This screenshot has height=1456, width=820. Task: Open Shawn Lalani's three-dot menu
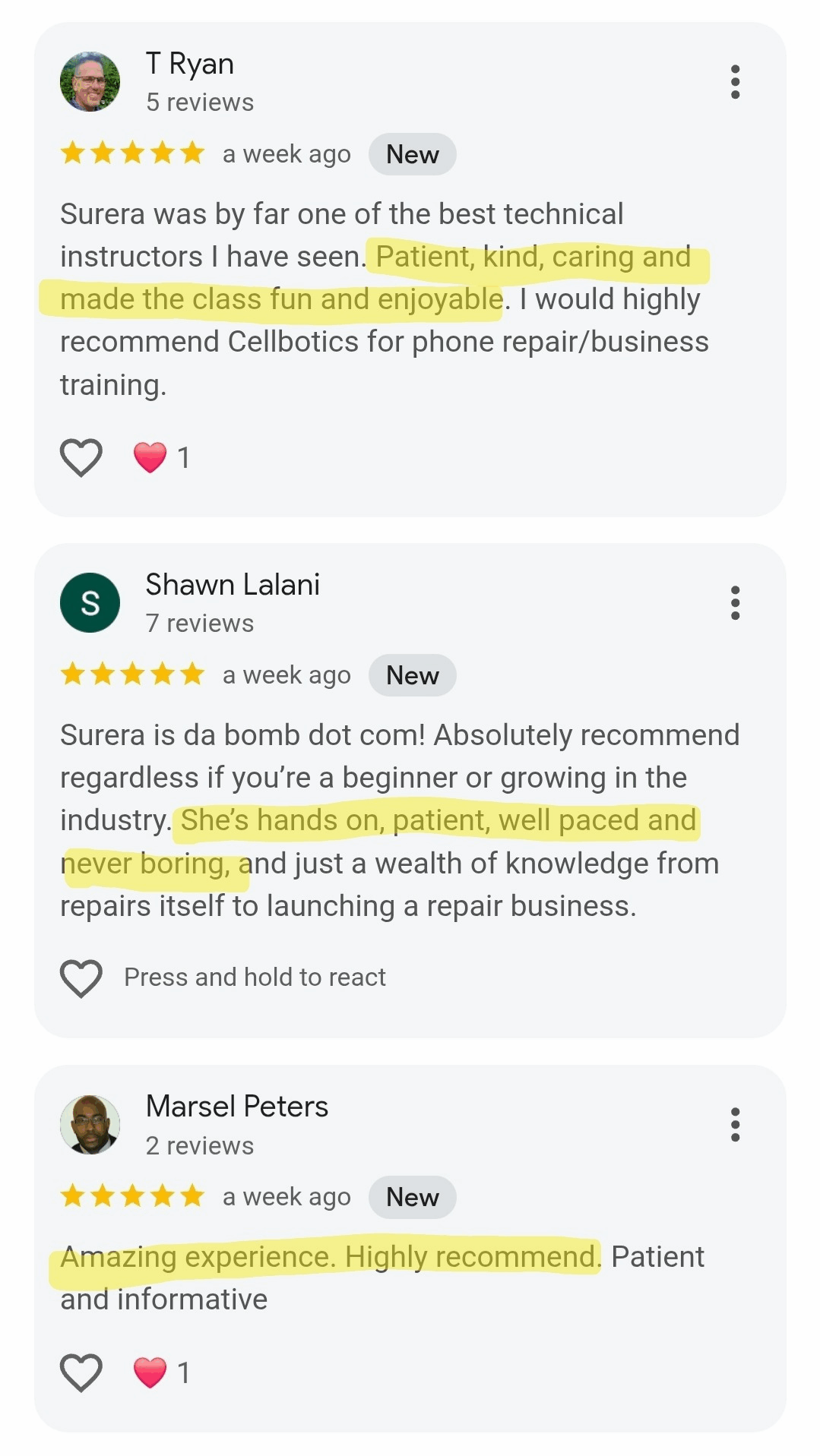(x=734, y=603)
